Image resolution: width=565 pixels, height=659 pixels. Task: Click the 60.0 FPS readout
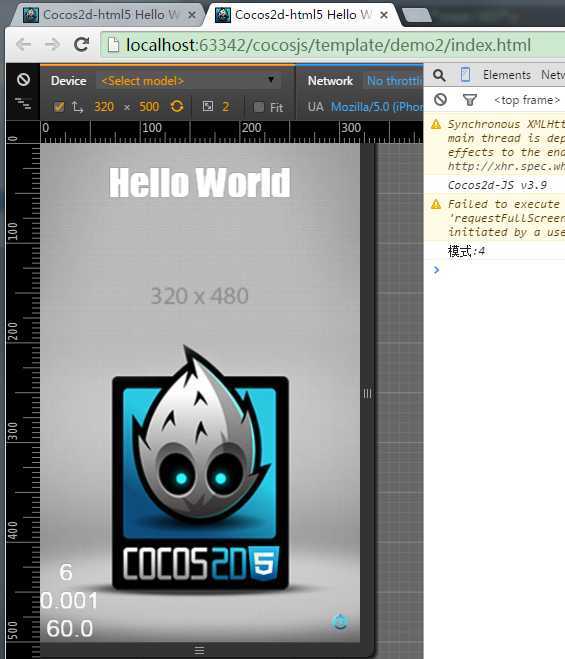[x=70, y=629]
